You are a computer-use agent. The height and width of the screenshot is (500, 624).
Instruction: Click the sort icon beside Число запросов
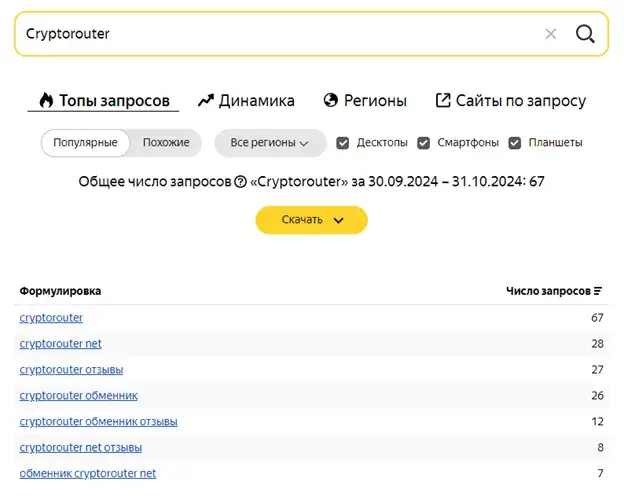pyautogui.click(x=598, y=291)
